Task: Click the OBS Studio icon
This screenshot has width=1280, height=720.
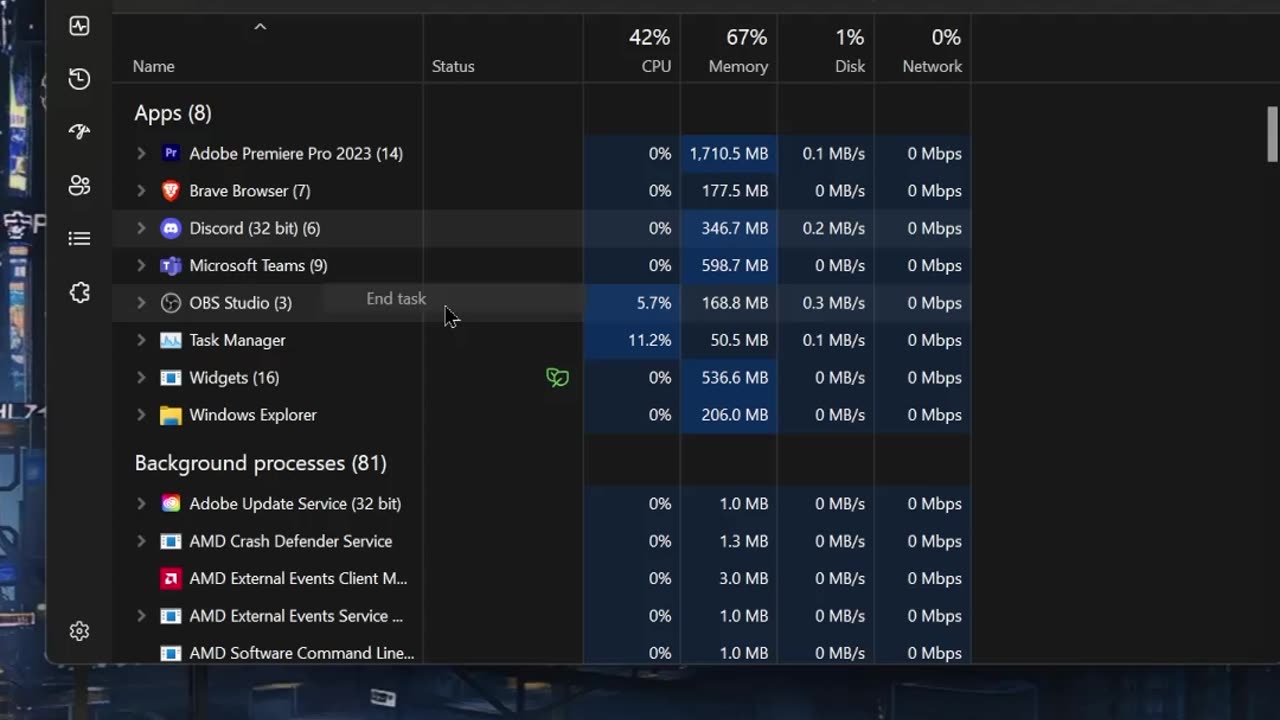Action: tap(171, 303)
